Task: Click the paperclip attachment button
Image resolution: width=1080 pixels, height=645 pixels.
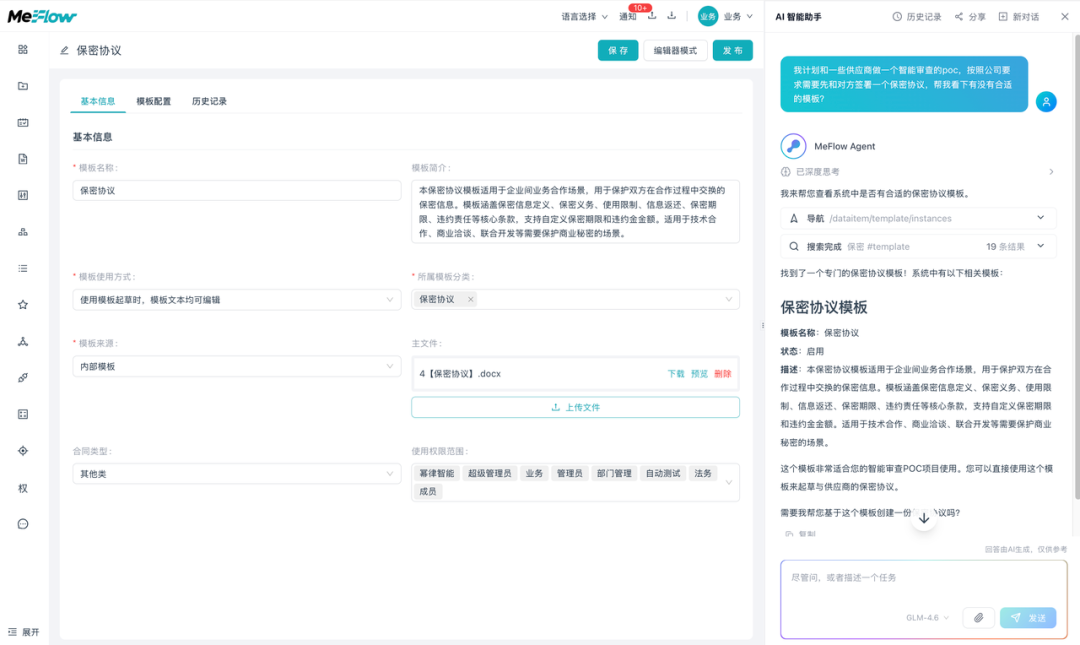Action: point(978,617)
